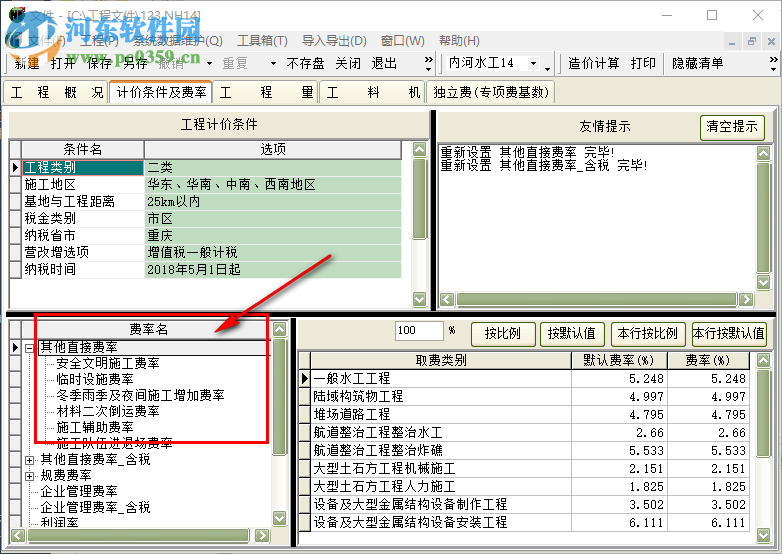Screen dimensions: 782x554
Task: Click the 打开 toolbar button
Action: (x=63, y=63)
